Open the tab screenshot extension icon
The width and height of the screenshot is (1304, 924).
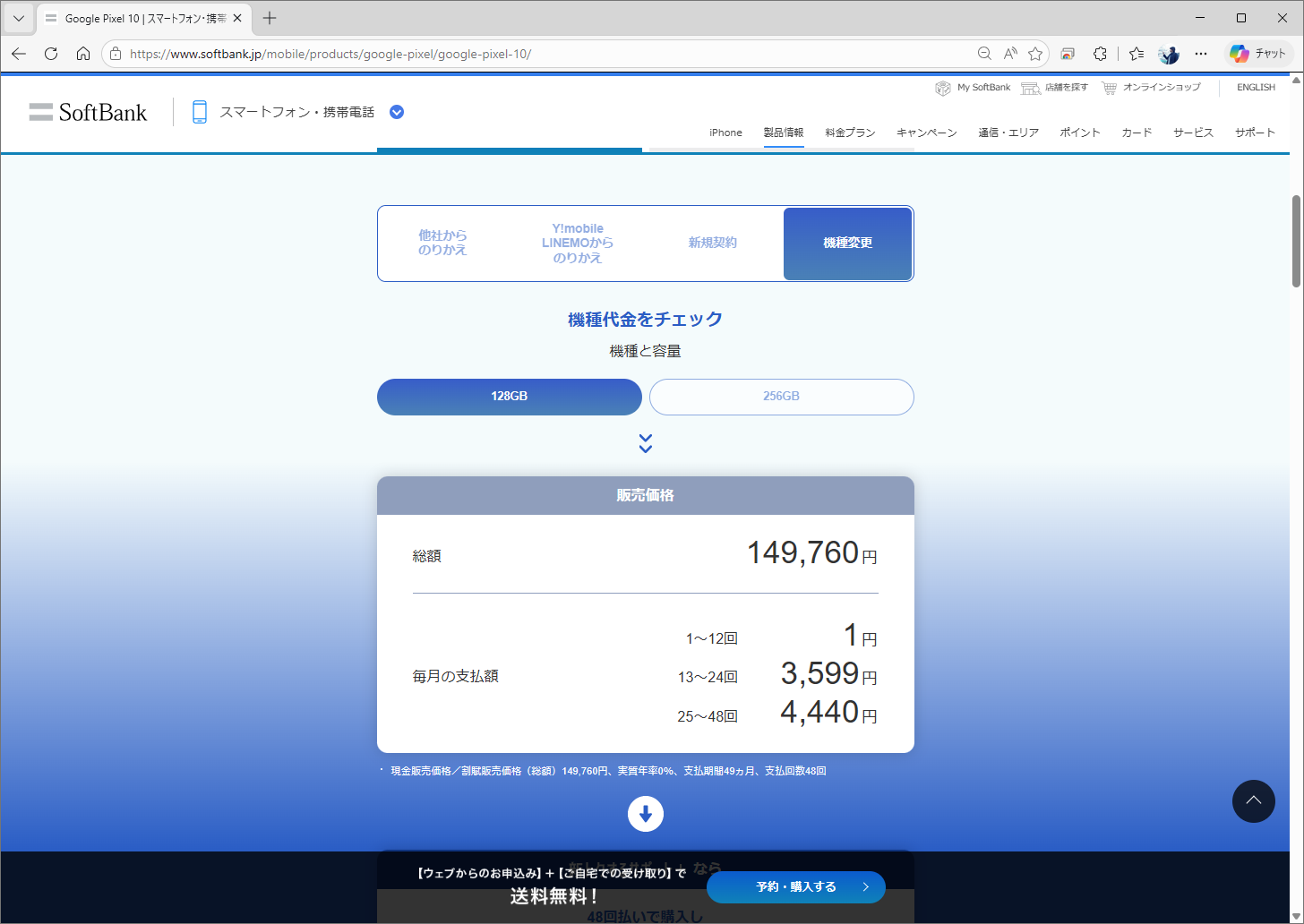click(x=1068, y=54)
